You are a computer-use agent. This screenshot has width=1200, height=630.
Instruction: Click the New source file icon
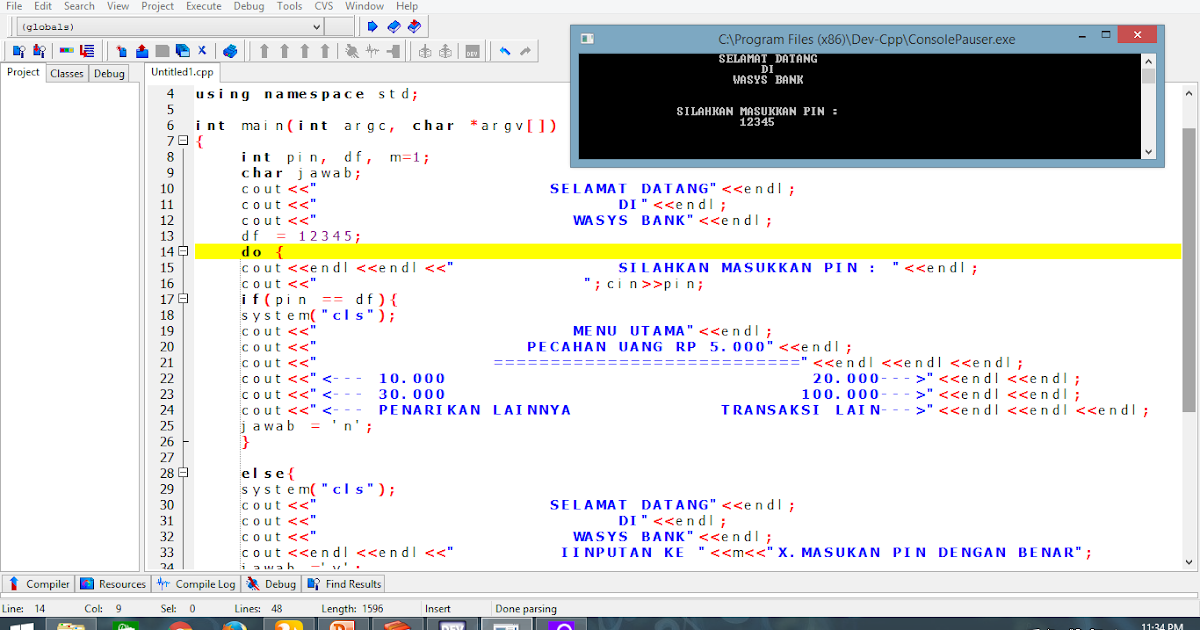121,50
